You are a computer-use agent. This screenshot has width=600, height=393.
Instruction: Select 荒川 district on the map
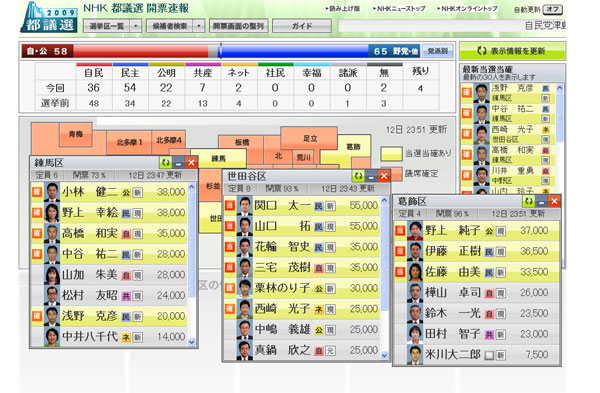[x=304, y=157]
